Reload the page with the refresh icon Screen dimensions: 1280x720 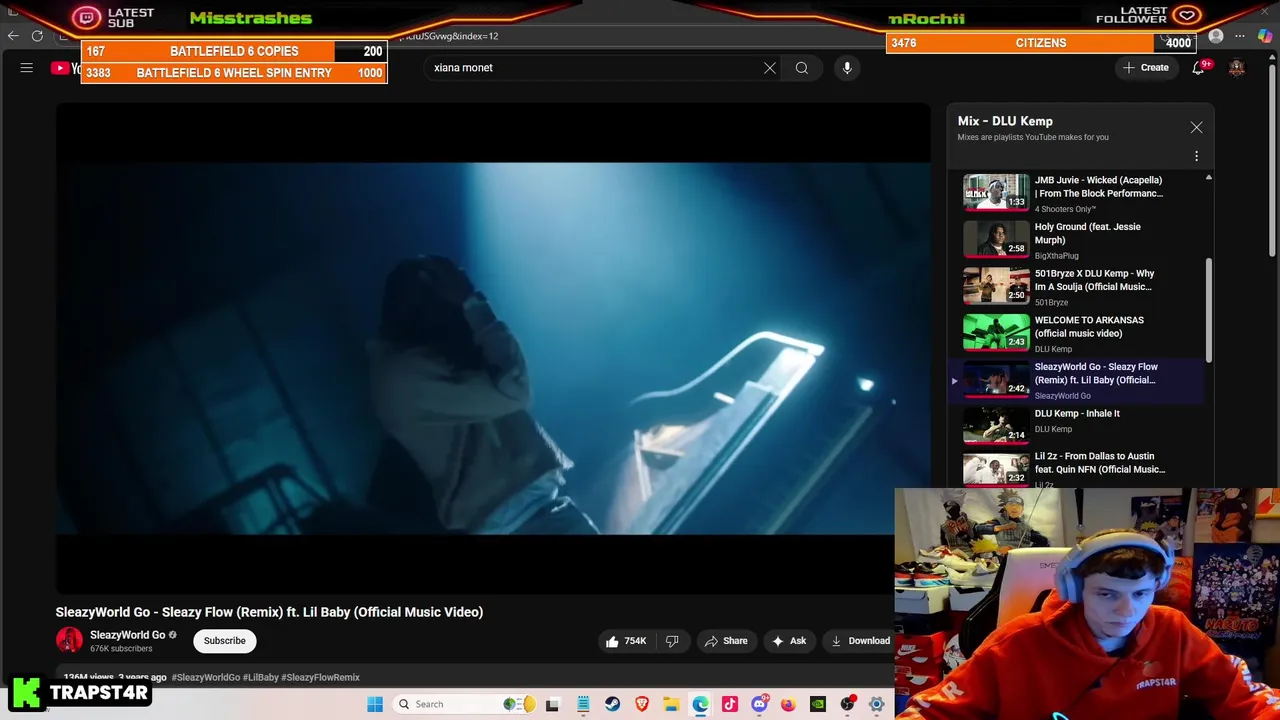click(37, 36)
